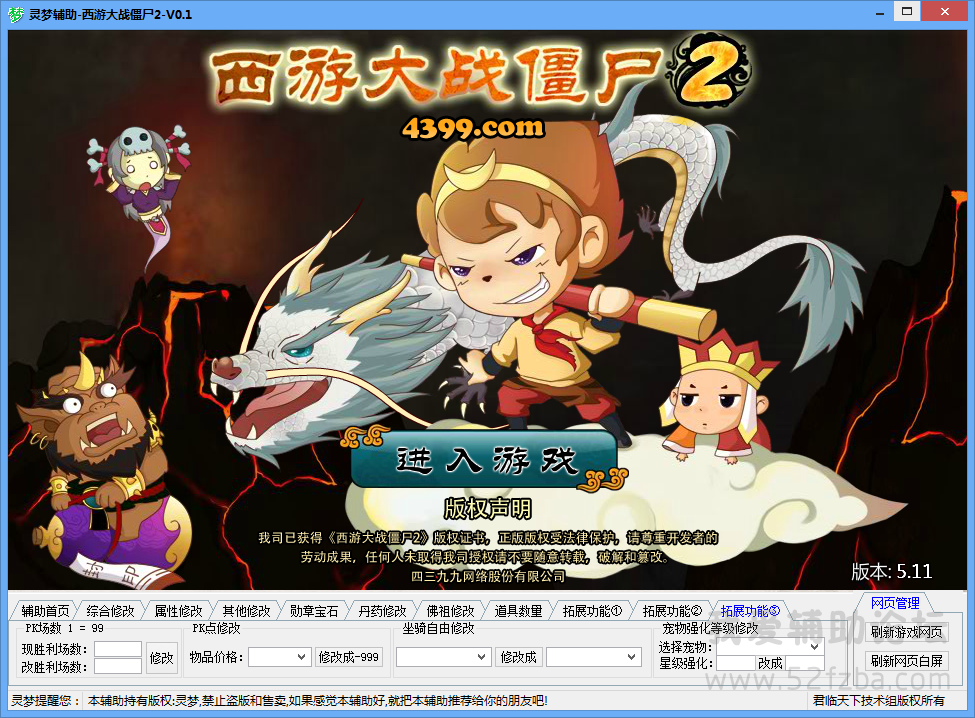Click the 进入游戏 game button

click(x=486, y=461)
